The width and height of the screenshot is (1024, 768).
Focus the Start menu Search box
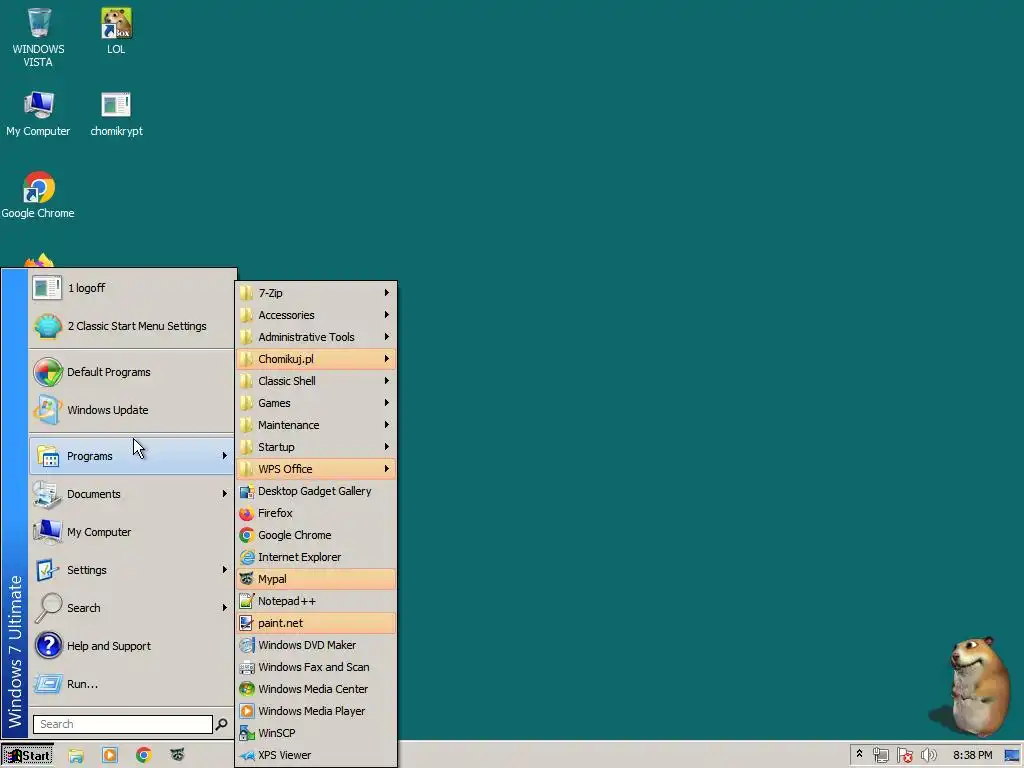click(x=123, y=724)
